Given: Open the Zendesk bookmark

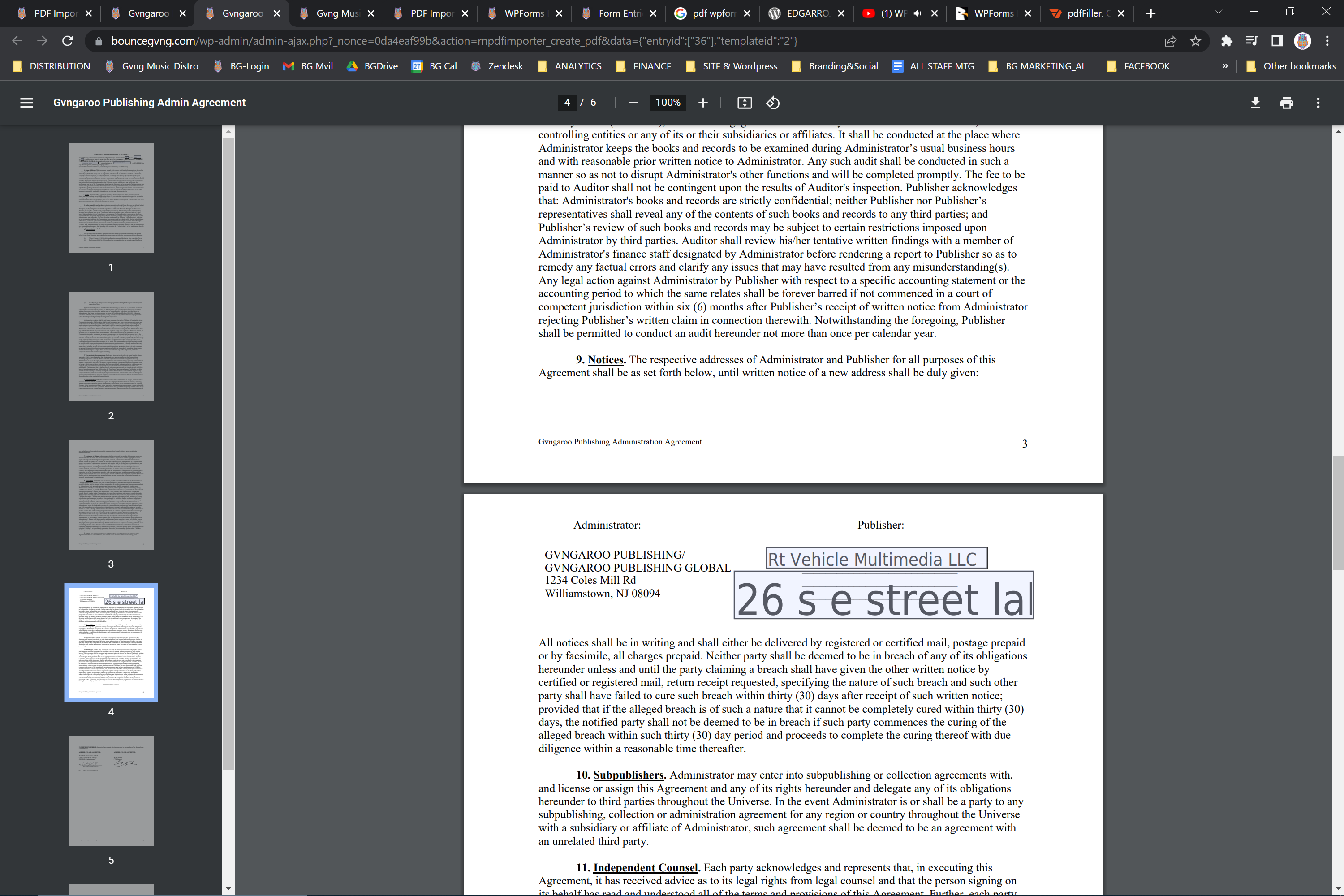Looking at the screenshot, I should (x=496, y=66).
